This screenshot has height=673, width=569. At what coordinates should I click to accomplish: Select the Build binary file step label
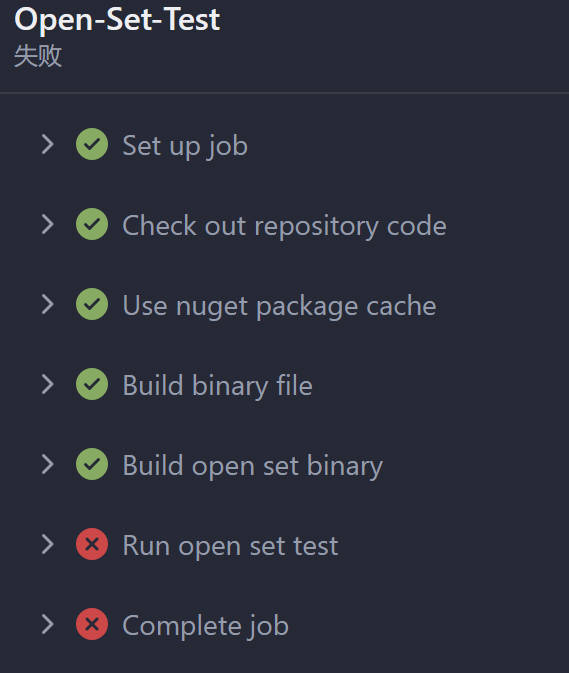point(217,385)
